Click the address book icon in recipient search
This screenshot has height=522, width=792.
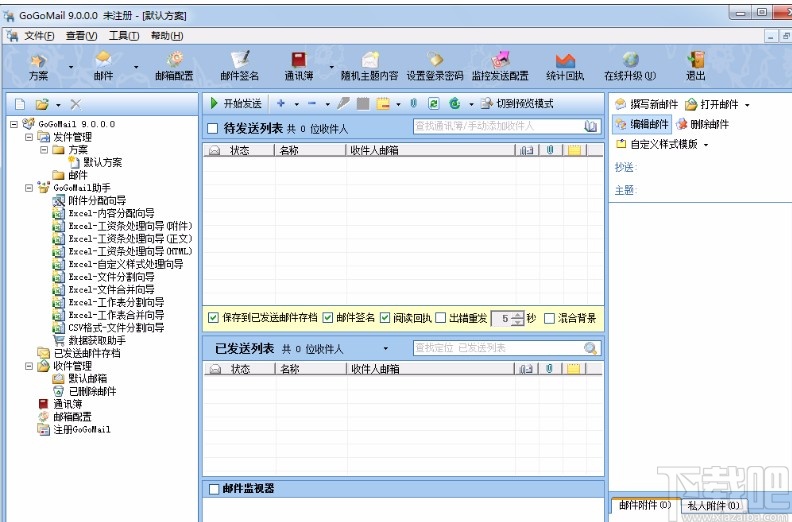pos(590,126)
